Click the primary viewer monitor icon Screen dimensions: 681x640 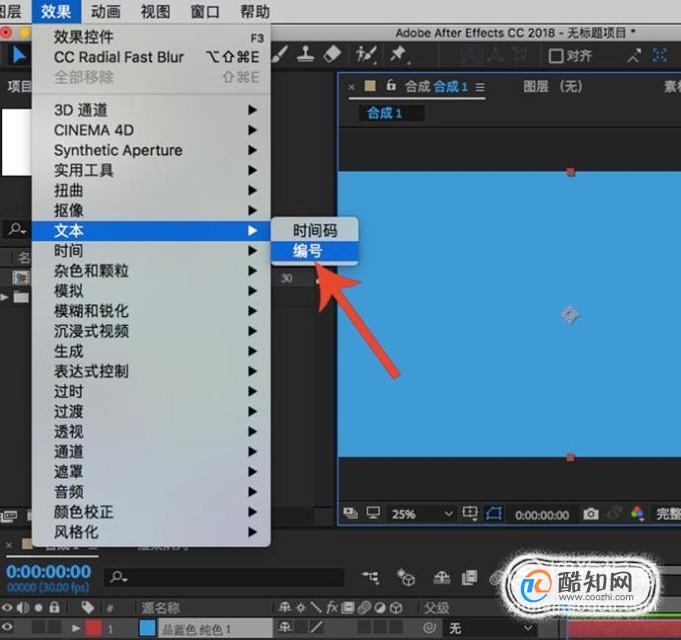[x=373, y=514]
